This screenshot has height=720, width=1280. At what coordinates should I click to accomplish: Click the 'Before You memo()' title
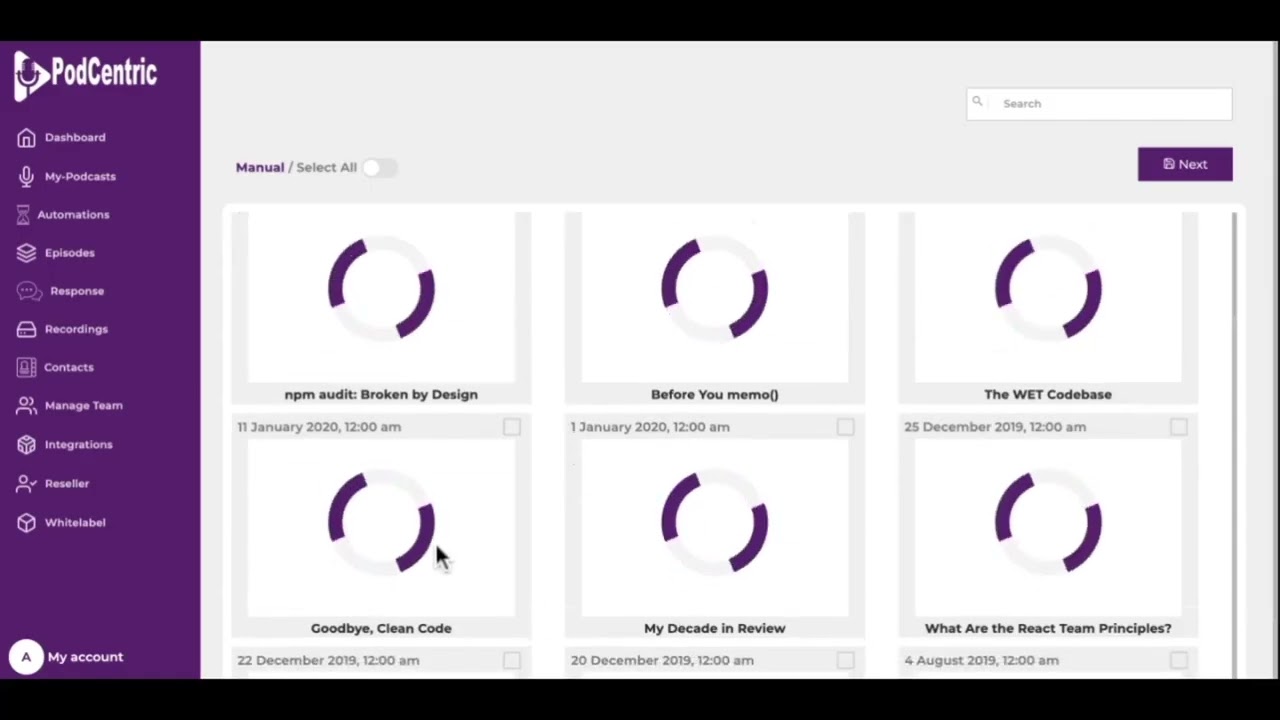tap(715, 394)
